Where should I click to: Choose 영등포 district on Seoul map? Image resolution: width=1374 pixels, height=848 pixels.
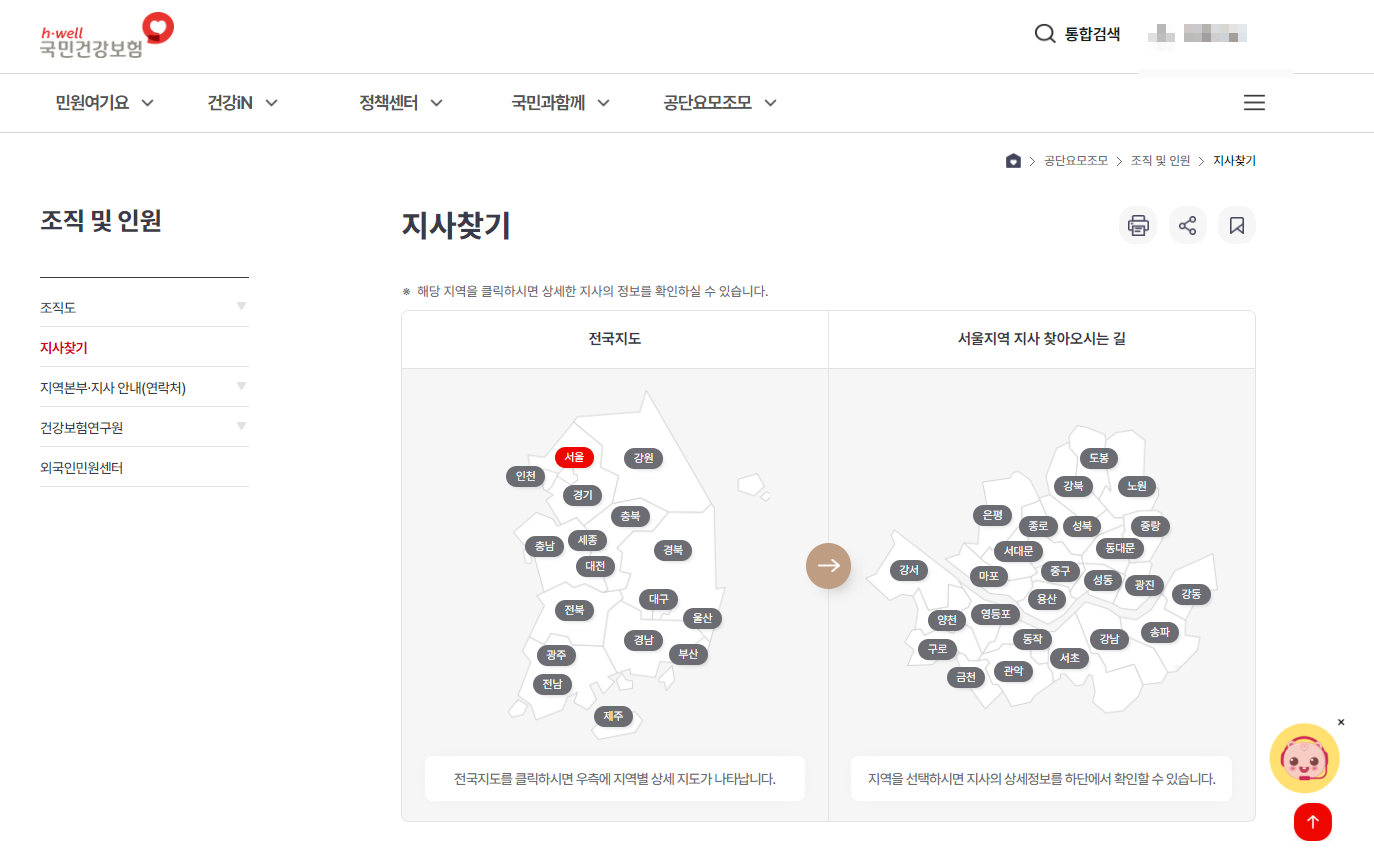click(996, 614)
